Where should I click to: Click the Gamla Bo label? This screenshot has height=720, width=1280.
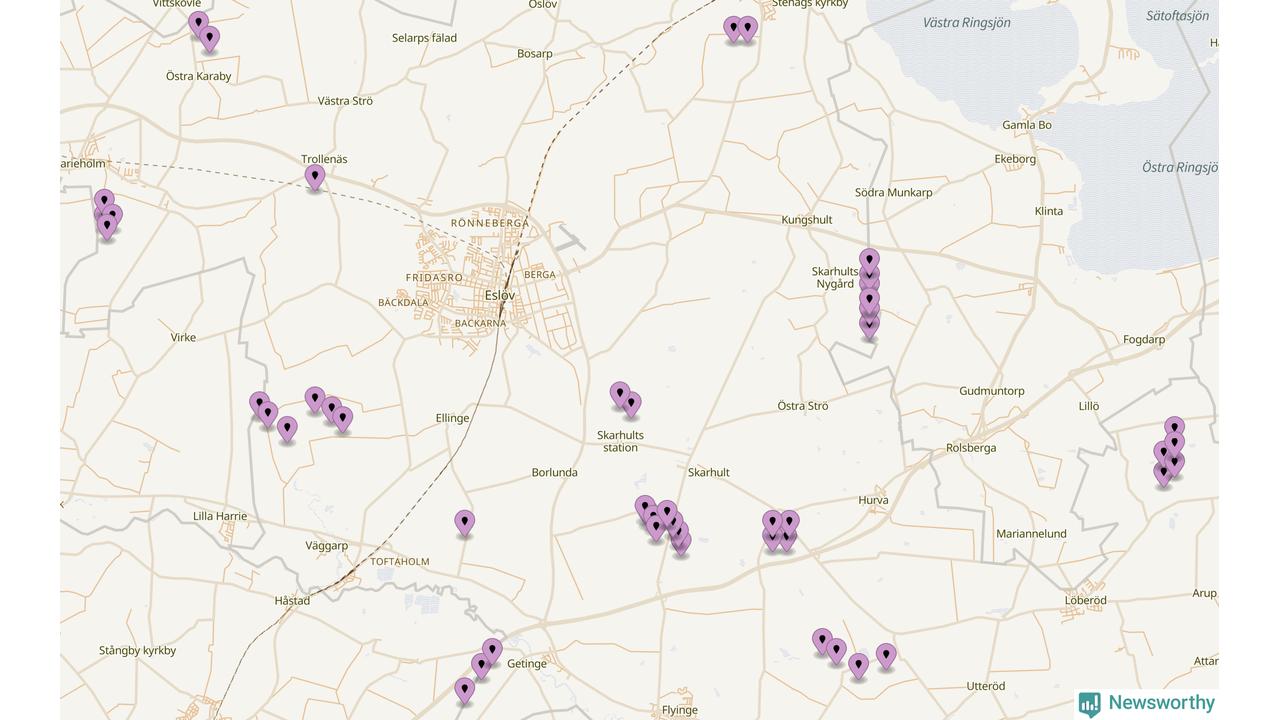point(1027,125)
